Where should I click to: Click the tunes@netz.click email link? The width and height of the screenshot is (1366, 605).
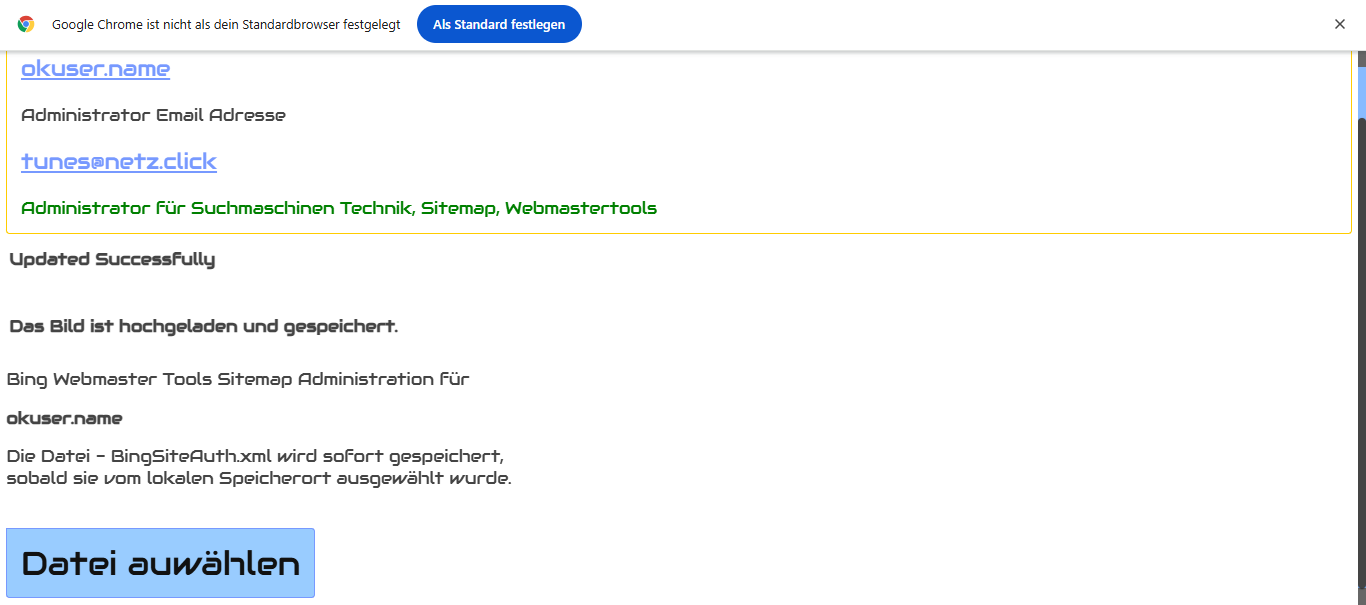click(x=119, y=161)
